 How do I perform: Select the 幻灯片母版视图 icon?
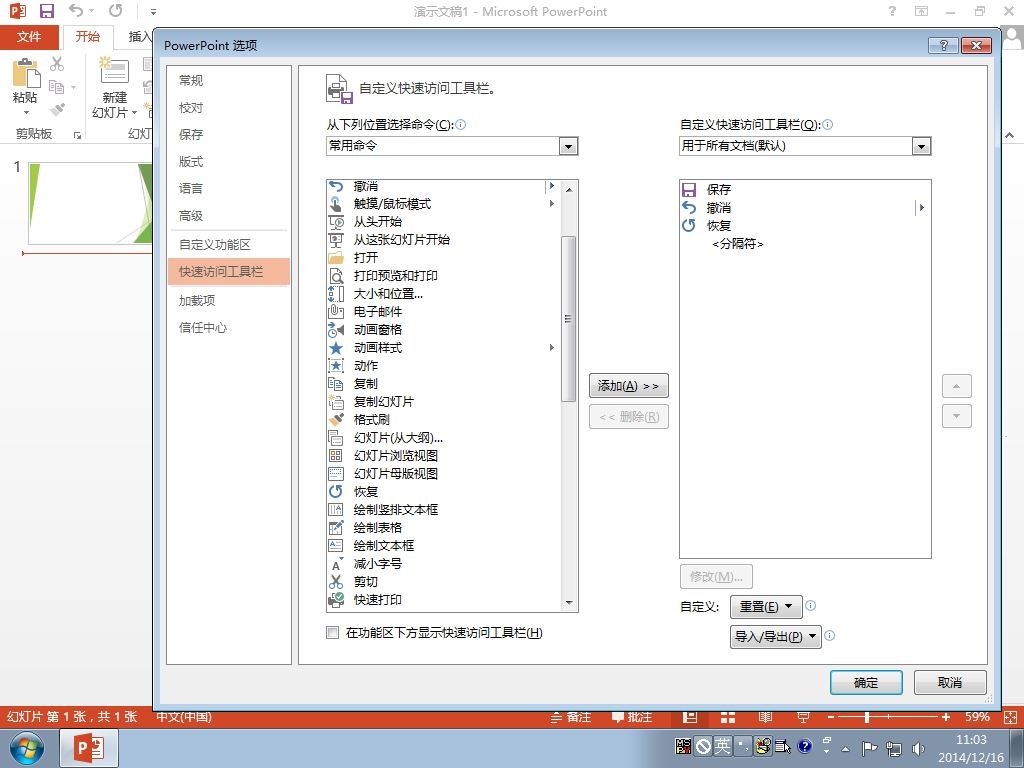coord(336,473)
